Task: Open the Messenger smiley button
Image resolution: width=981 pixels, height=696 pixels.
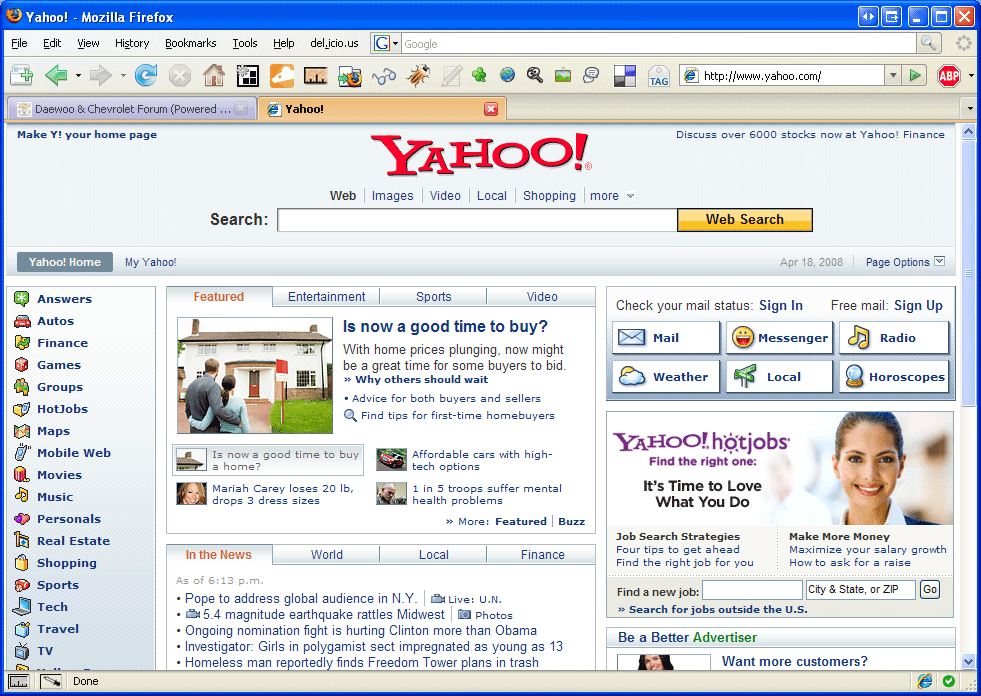Action: point(780,338)
